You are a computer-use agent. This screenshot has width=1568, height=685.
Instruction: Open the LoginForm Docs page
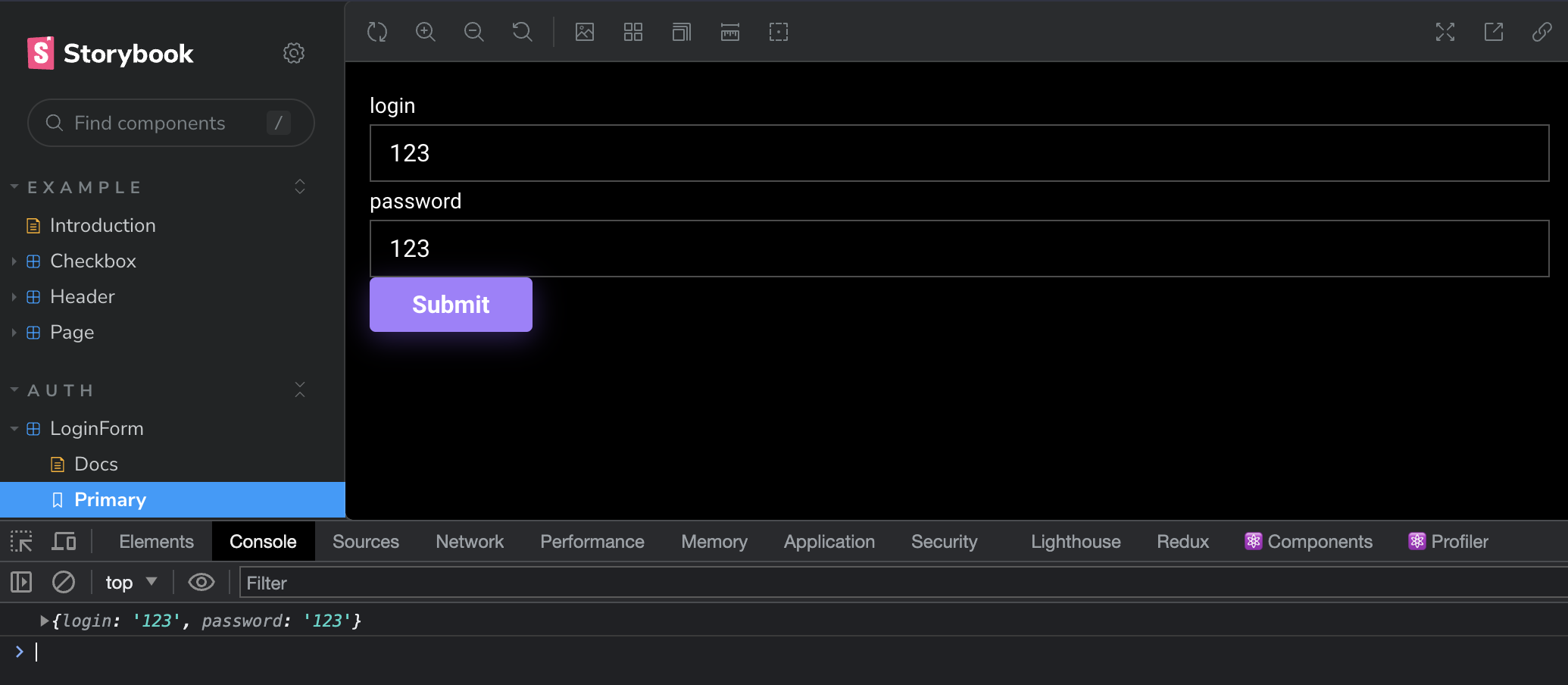[95, 464]
